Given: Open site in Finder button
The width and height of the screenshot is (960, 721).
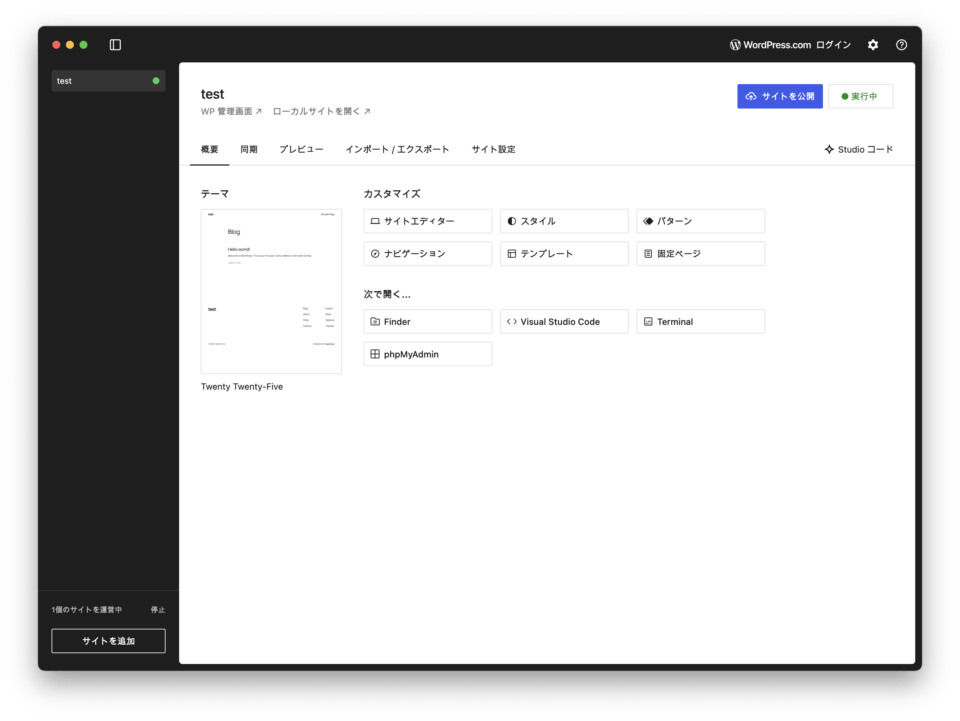Looking at the screenshot, I should point(427,321).
